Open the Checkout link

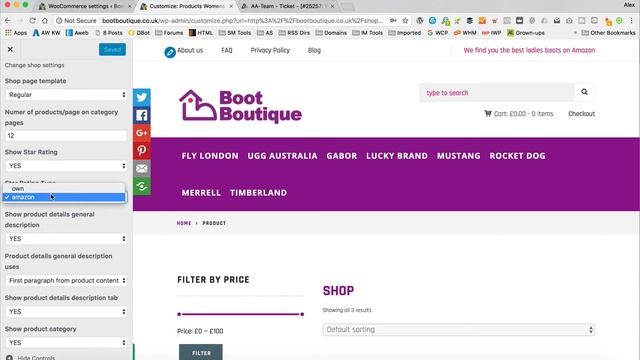pos(581,113)
